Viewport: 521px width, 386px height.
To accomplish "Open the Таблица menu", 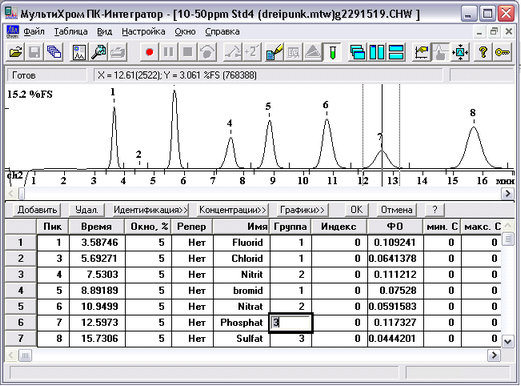I will click(x=71, y=32).
